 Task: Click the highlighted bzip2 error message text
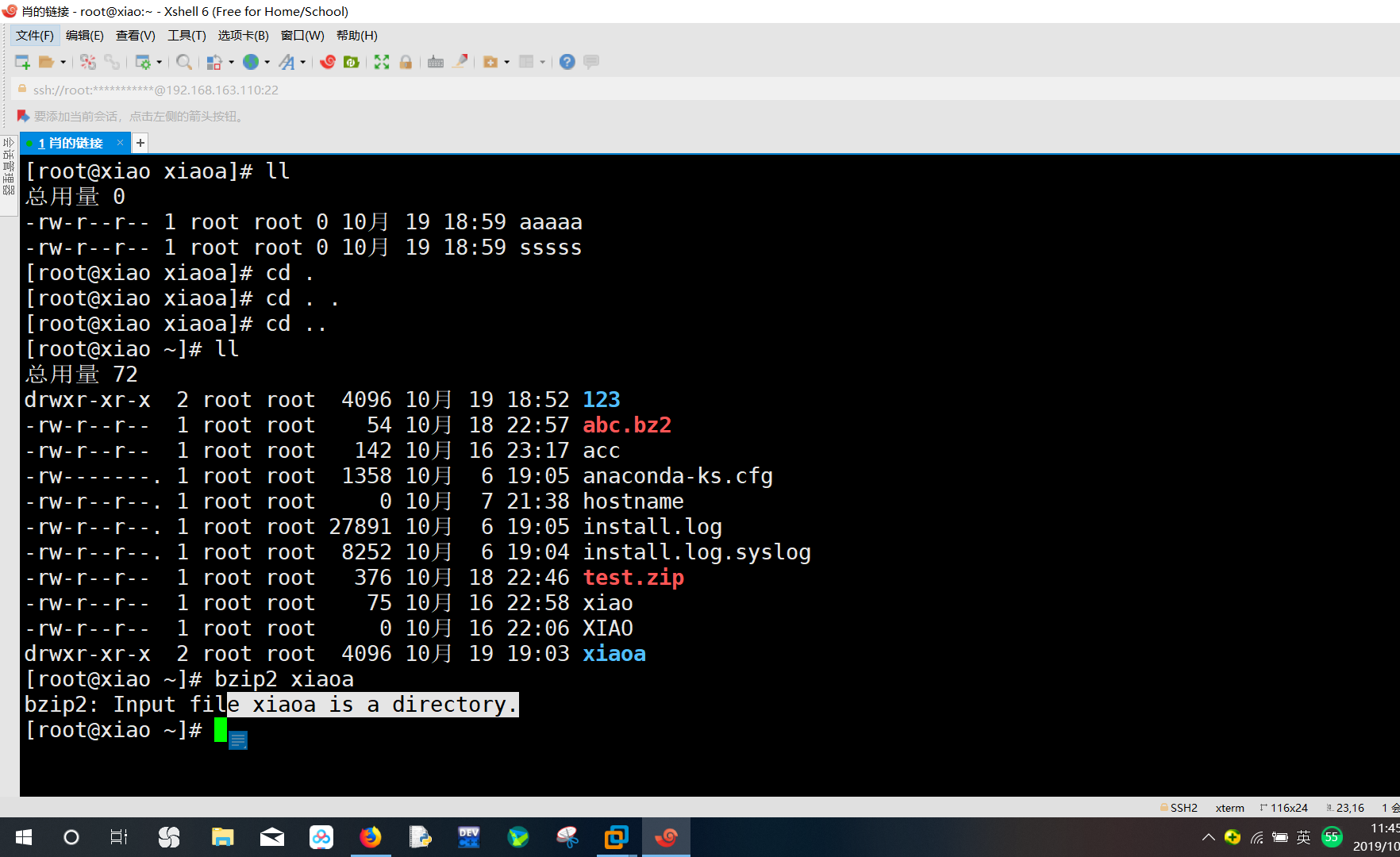tap(373, 705)
